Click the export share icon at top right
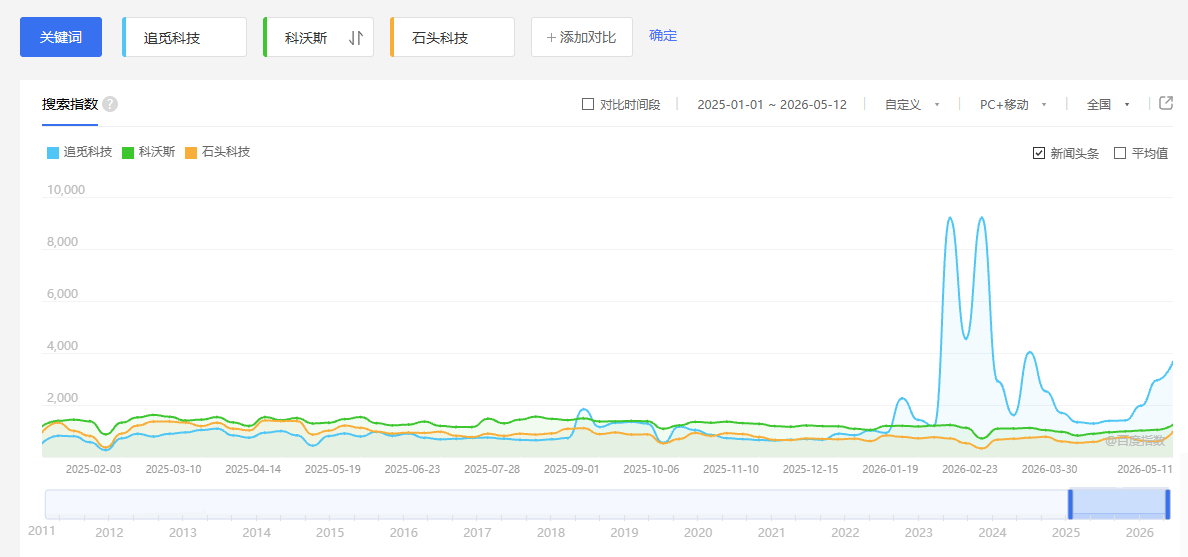Screen dimensions: 1188x557 (x=1166, y=103)
